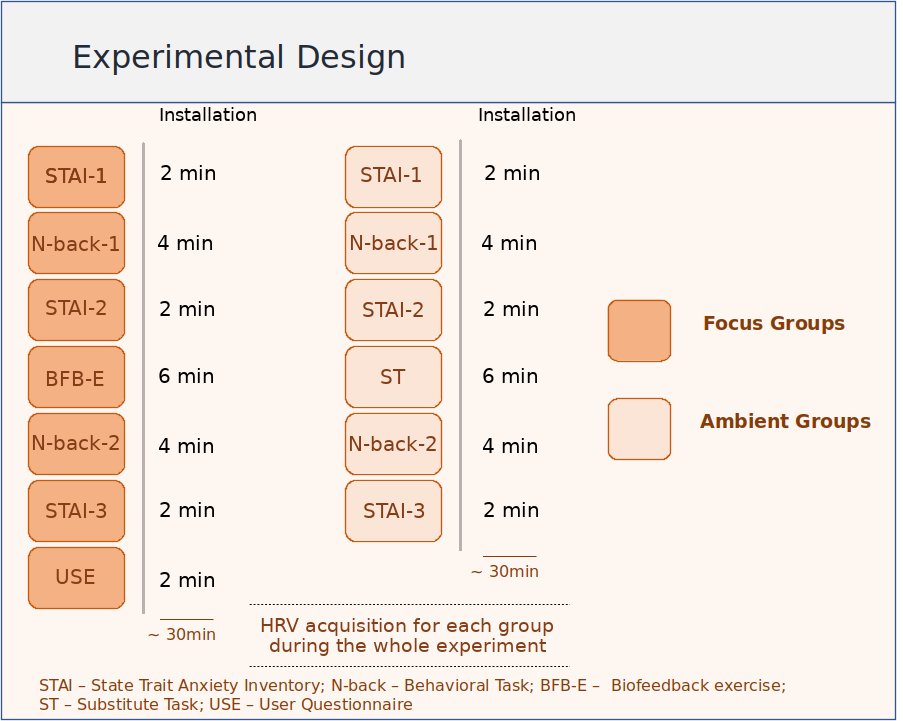
Task: Click '4 min' beside the Focus group N-back-1 box
Action: (185, 243)
